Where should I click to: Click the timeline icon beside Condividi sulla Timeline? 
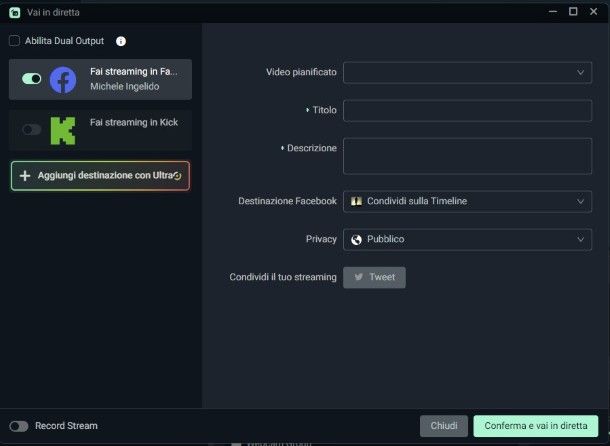point(356,201)
